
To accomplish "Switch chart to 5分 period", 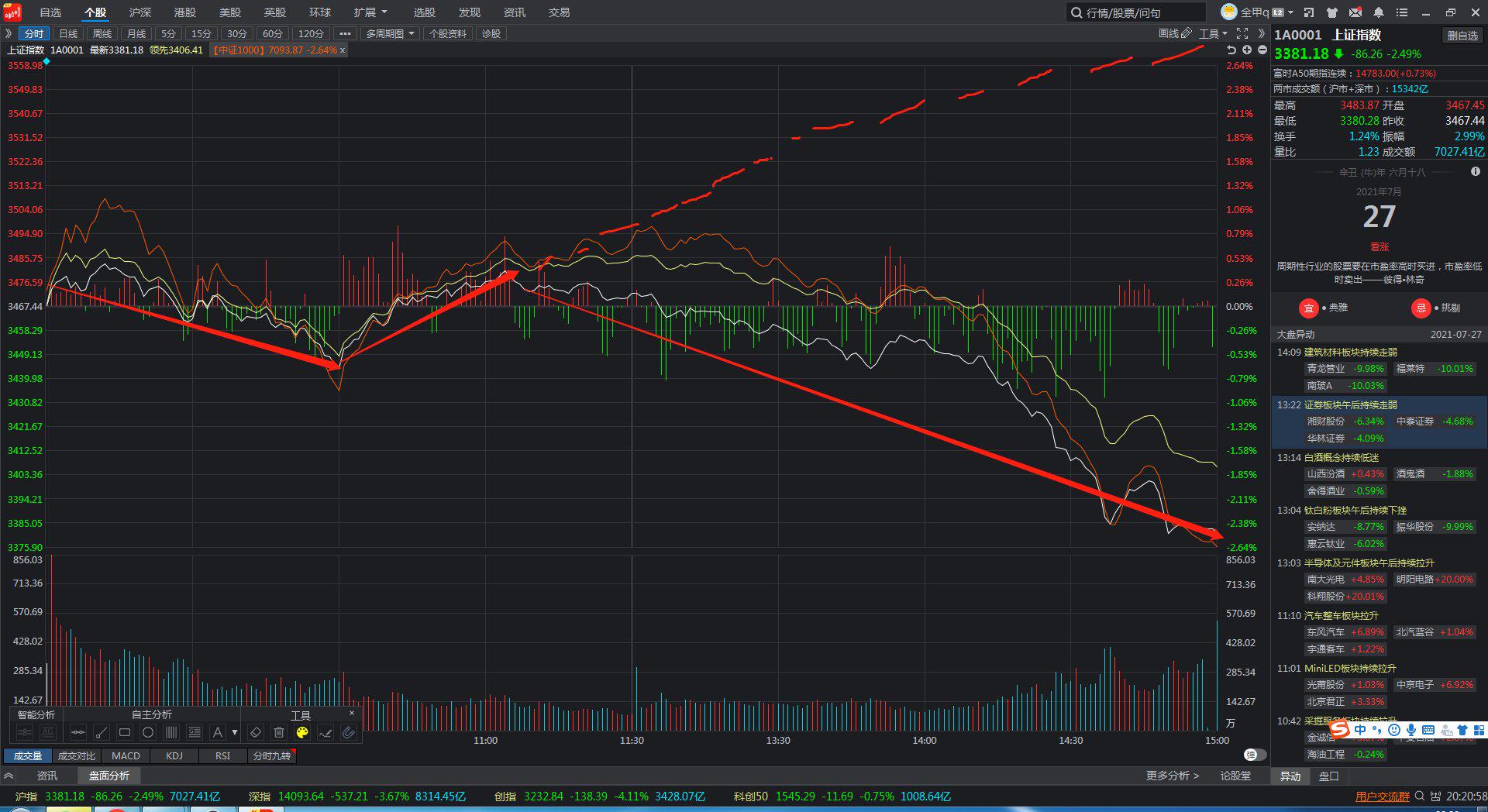I will [x=168, y=33].
